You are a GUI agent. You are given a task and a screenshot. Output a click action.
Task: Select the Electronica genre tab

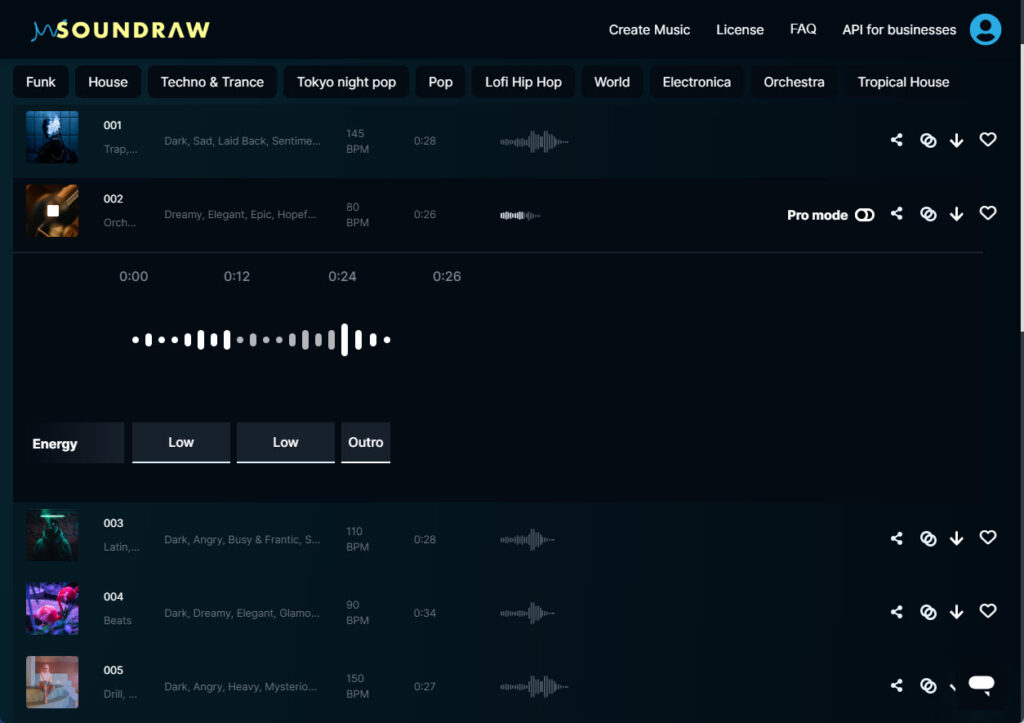tap(697, 82)
